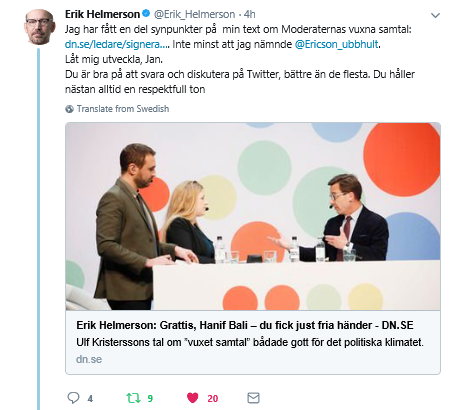Click the globe icon beside Translate
Screen dimensions: 460x410
click(x=69, y=109)
